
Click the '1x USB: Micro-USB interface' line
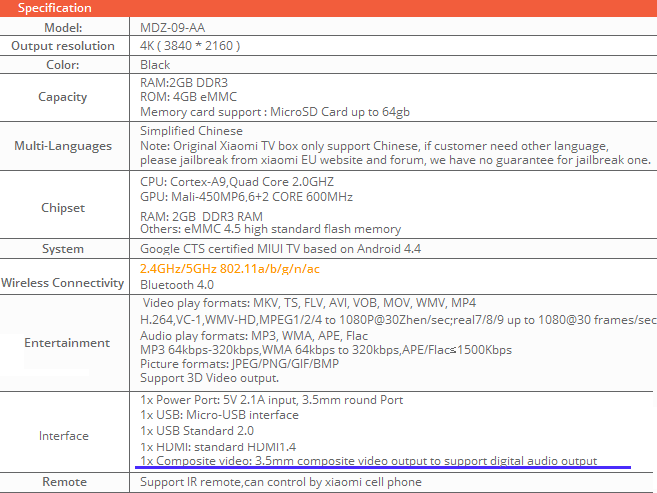pos(219,415)
